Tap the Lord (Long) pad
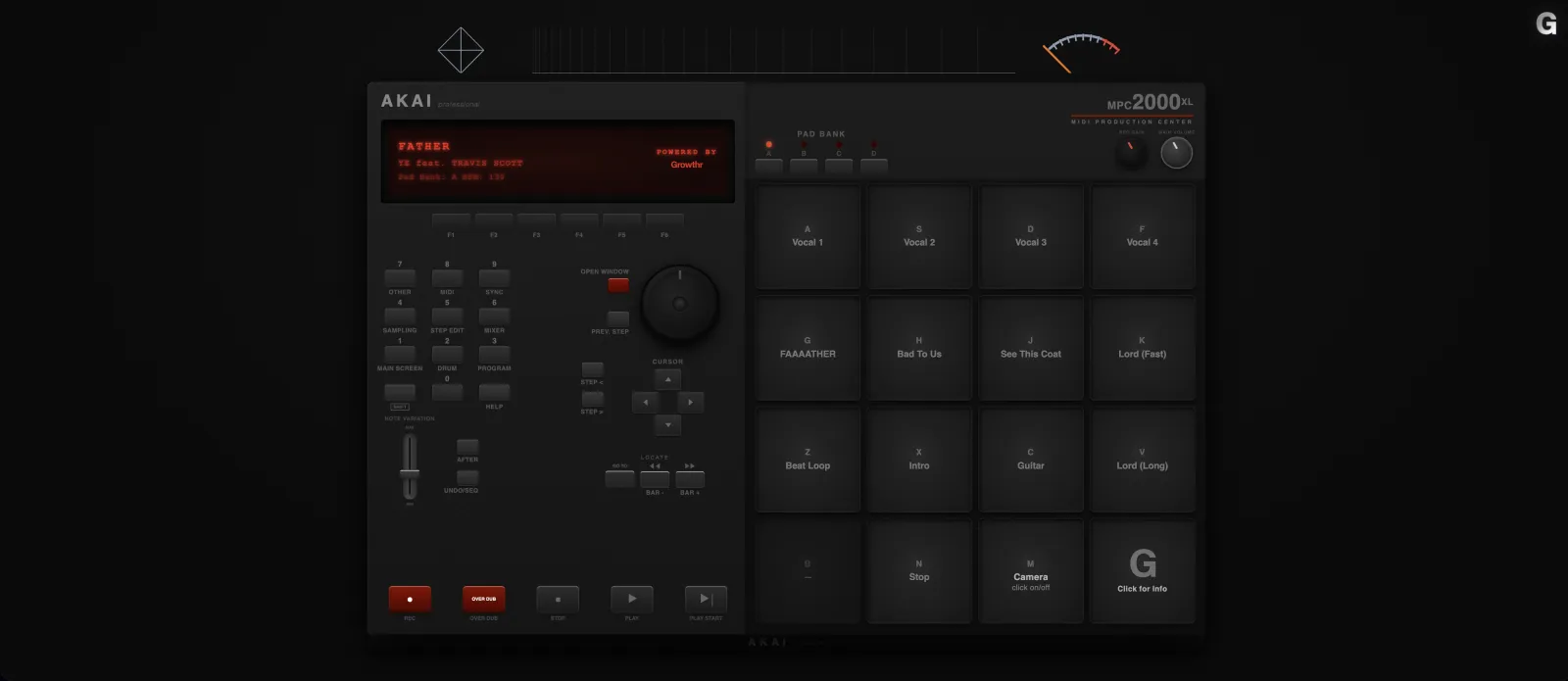The image size is (1568, 681). (1143, 460)
